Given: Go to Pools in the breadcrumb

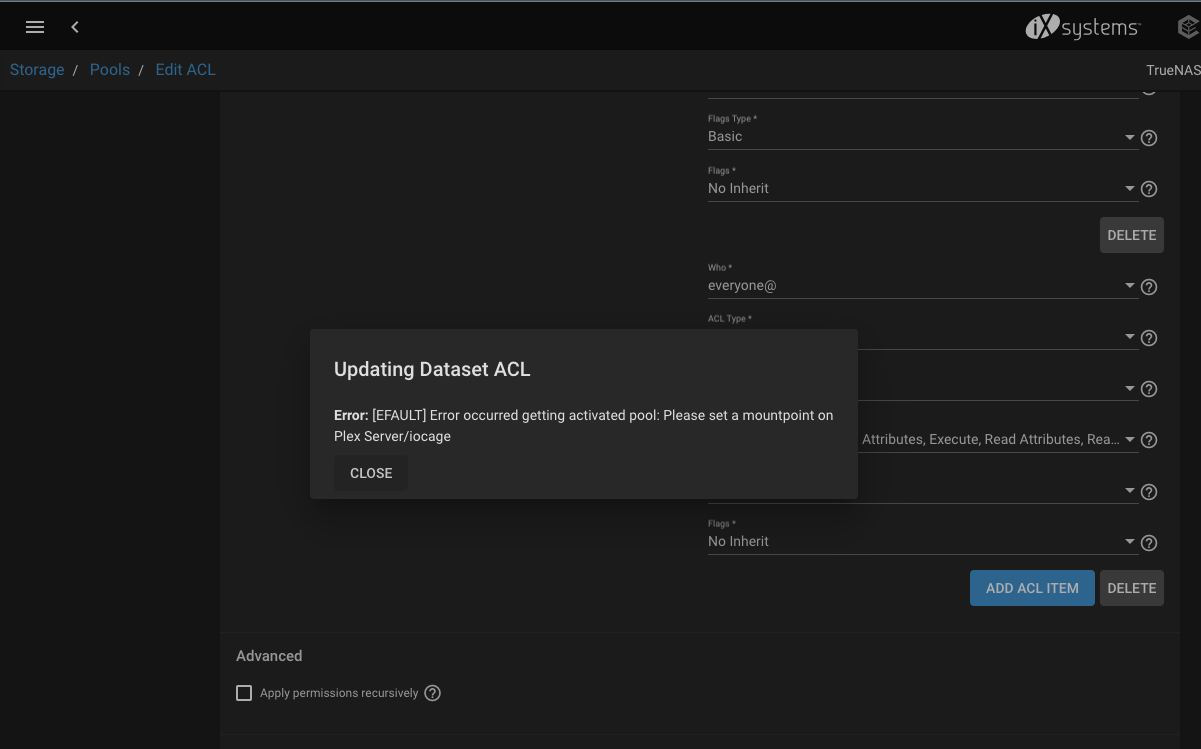Looking at the screenshot, I should pyautogui.click(x=110, y=70).
